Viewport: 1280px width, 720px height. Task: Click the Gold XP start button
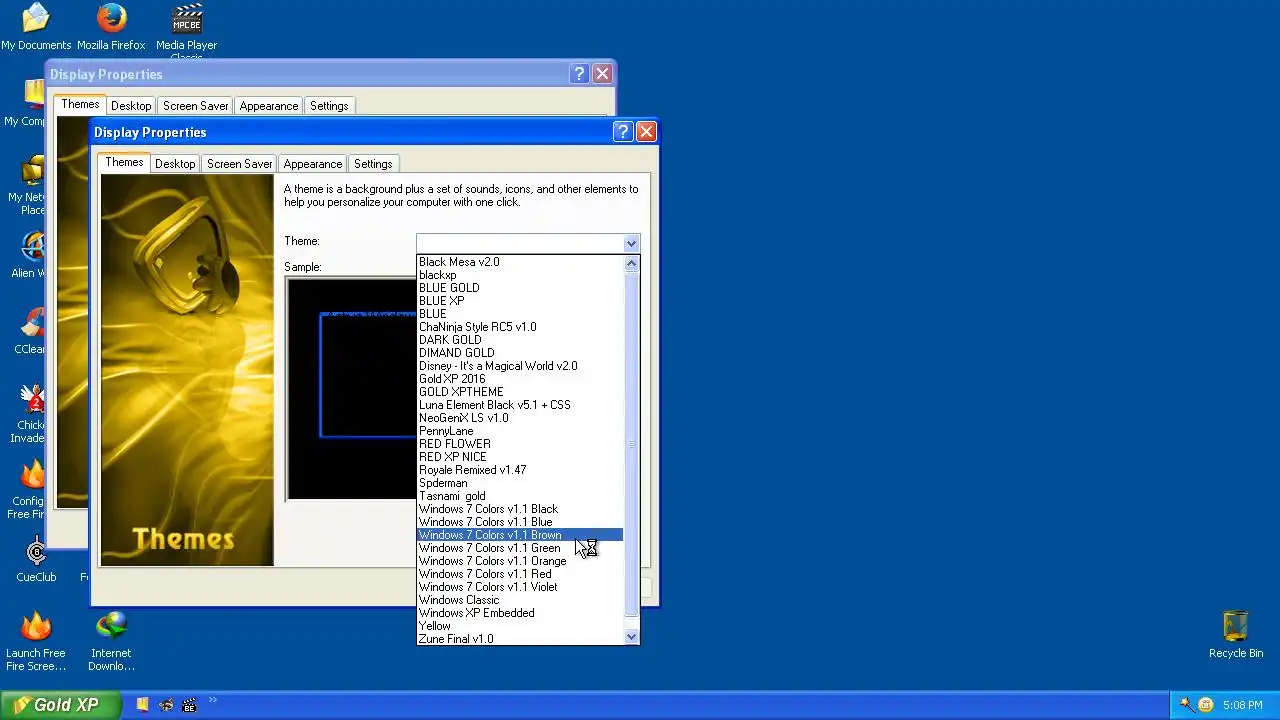[x=61, y=705]
